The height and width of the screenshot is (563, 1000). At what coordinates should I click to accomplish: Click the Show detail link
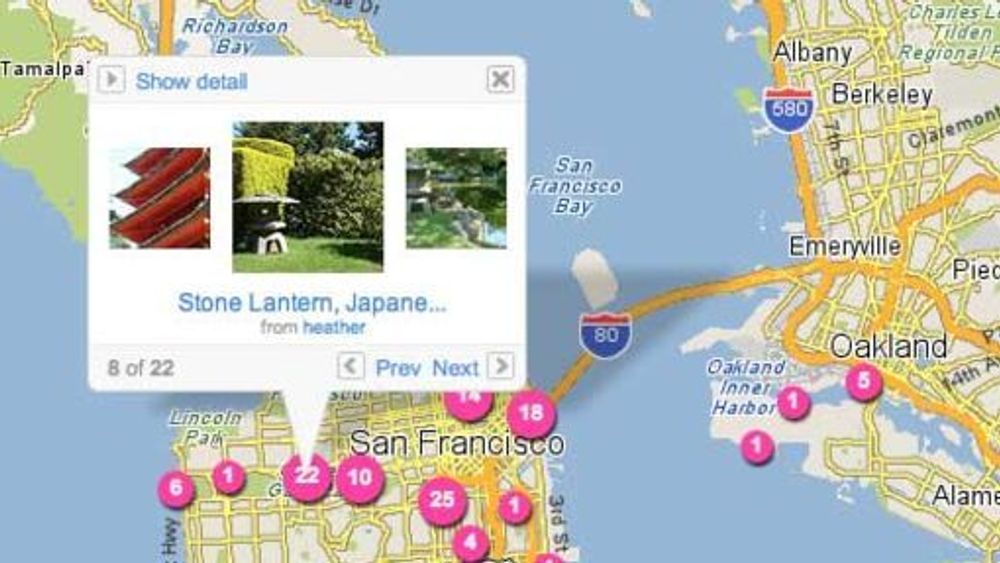(191, 81)
